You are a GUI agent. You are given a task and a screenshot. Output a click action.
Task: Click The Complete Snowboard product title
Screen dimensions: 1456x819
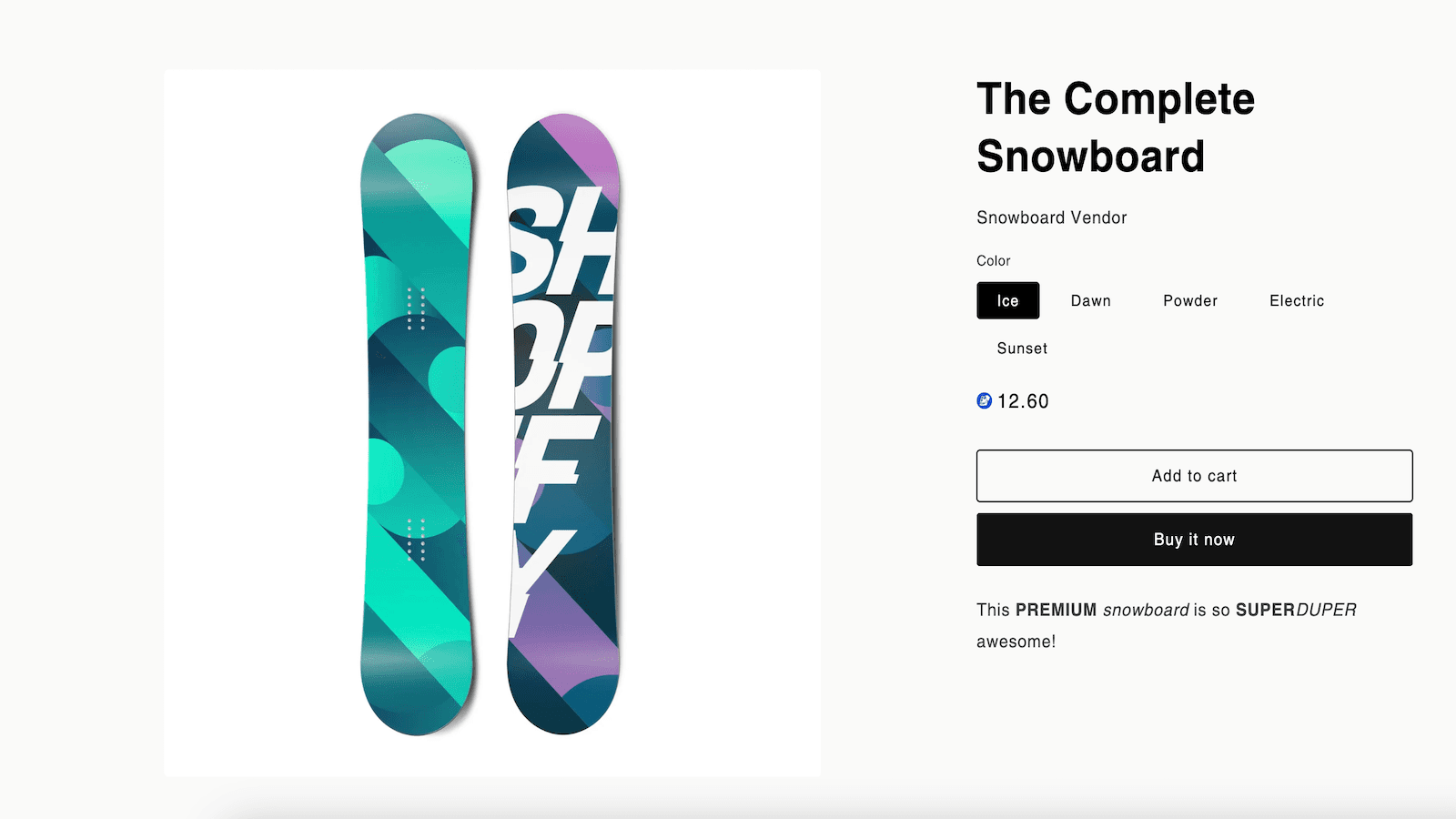tap(1115, 127)
